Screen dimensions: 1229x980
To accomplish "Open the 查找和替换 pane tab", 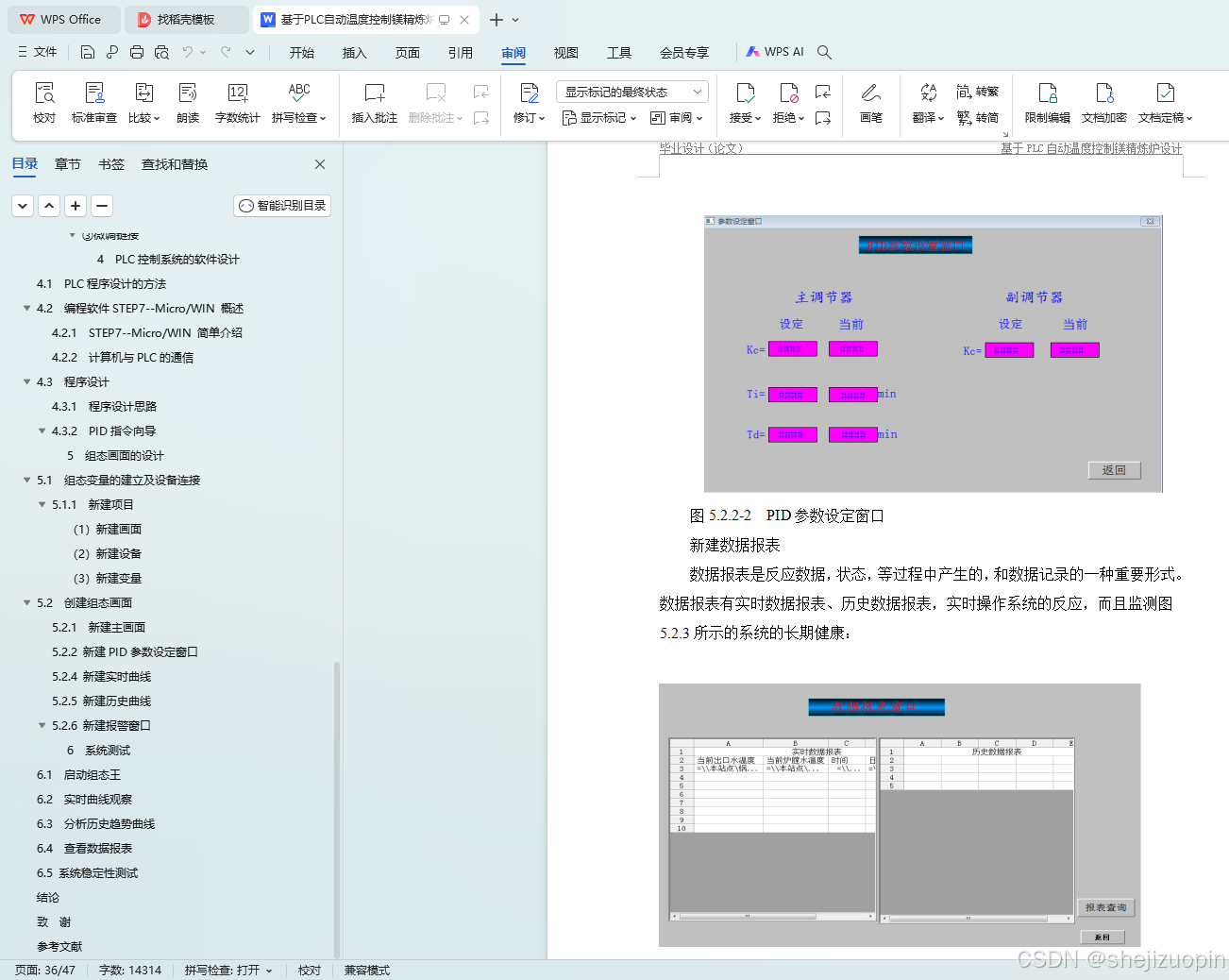I will (175, 164).
